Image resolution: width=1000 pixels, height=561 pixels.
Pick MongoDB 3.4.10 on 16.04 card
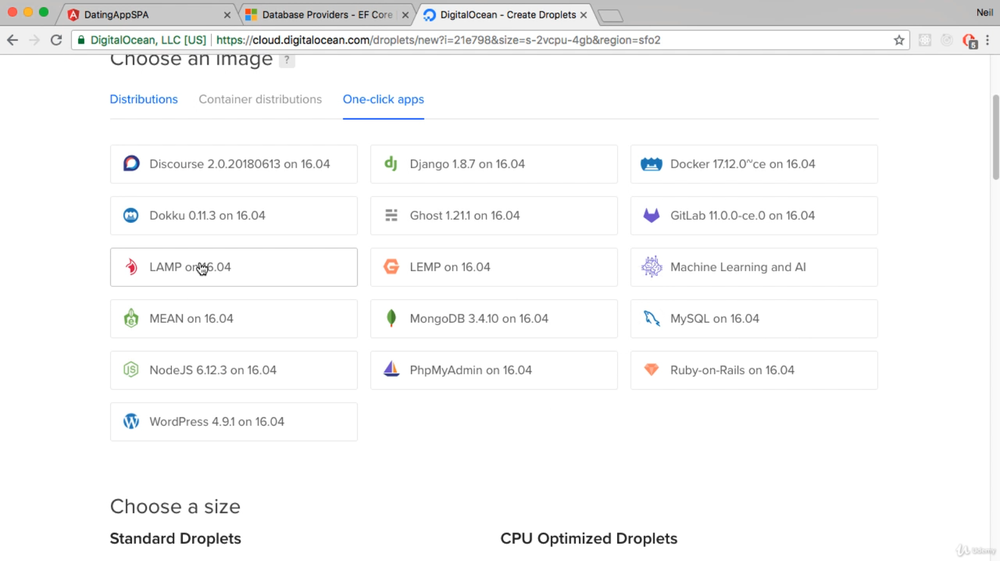tap(494, 319)
